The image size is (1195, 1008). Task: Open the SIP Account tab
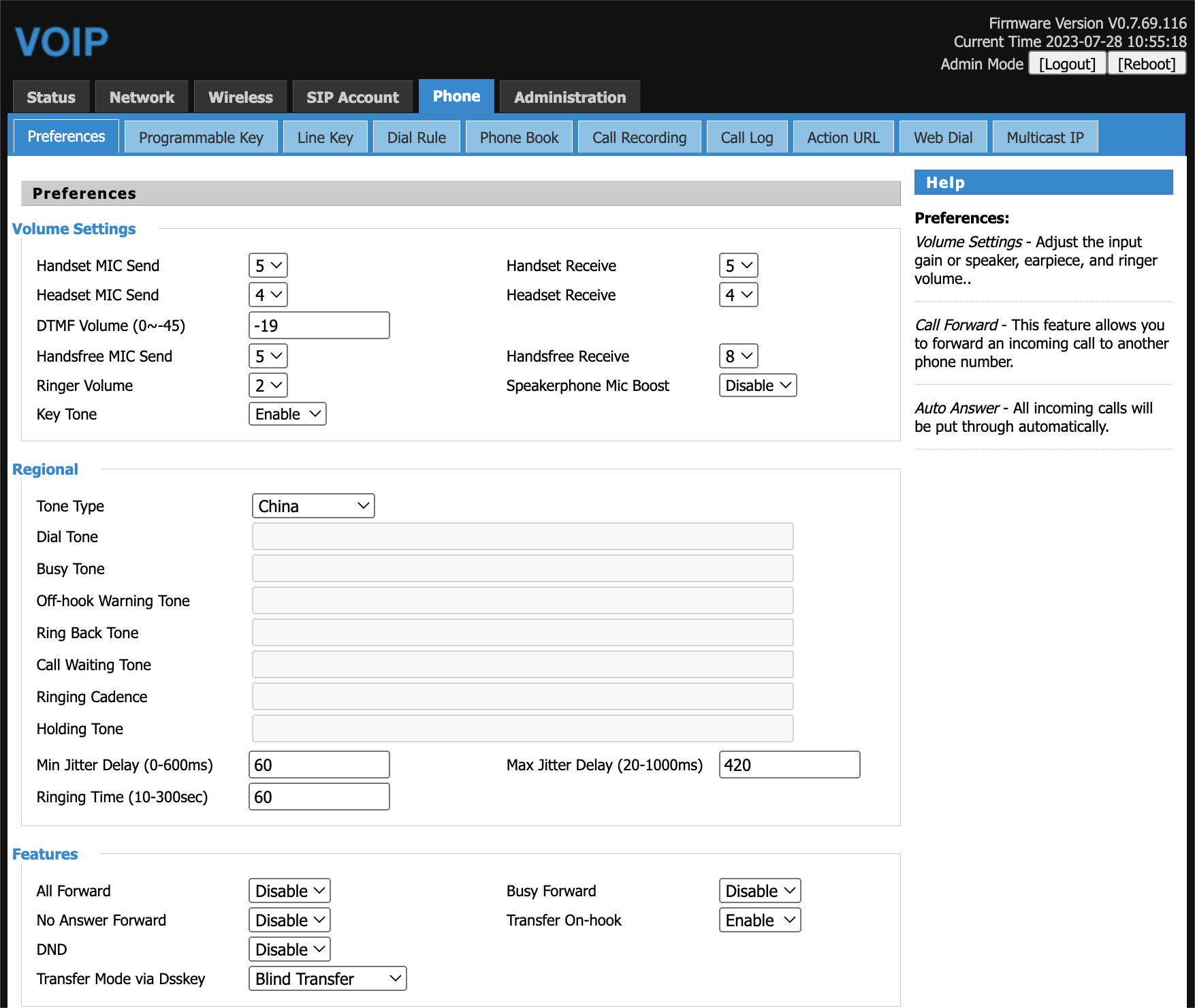[352, 97]
